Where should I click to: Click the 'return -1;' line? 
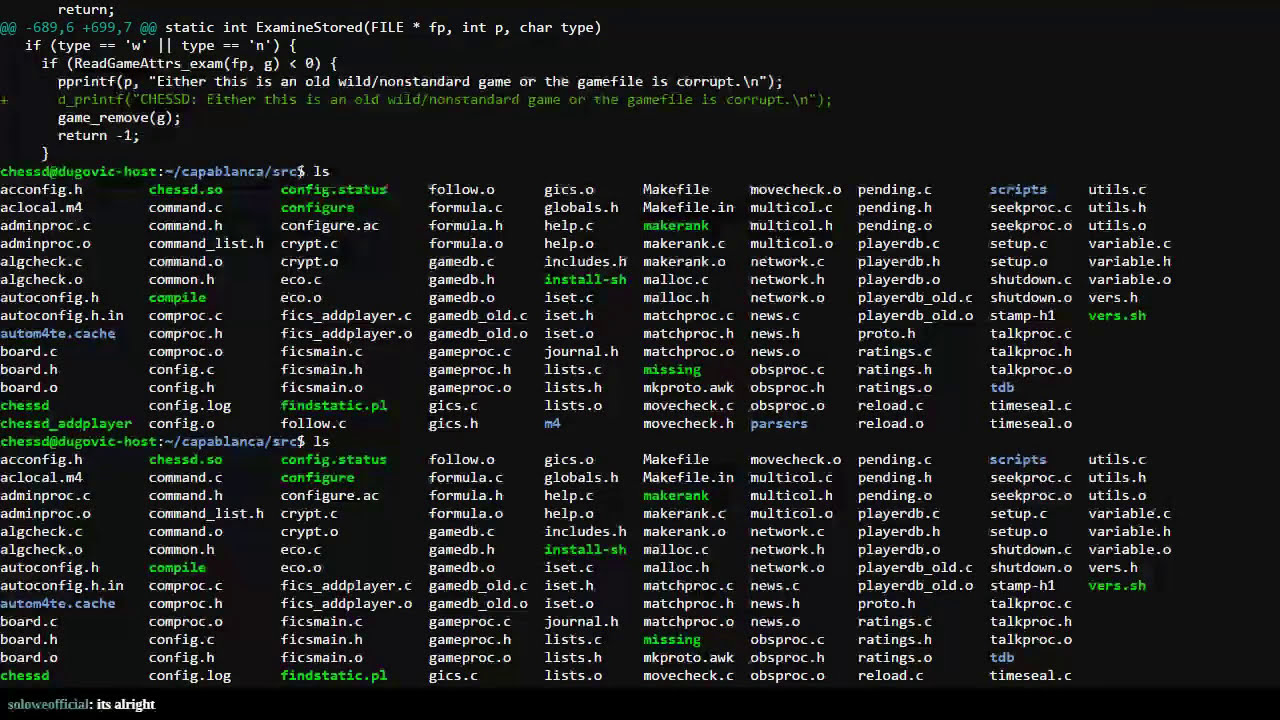(x=99, y=135)
